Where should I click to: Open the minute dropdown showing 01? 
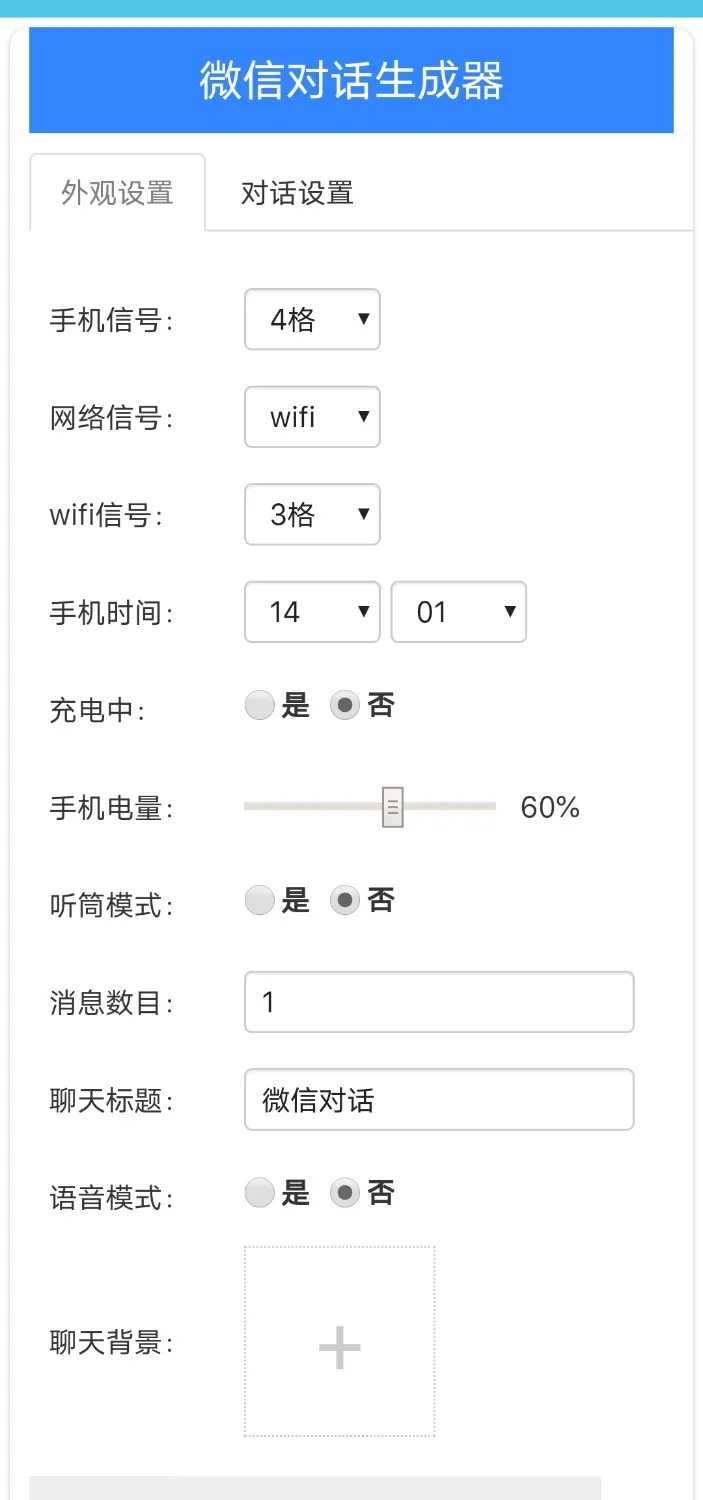coord(459,611)
